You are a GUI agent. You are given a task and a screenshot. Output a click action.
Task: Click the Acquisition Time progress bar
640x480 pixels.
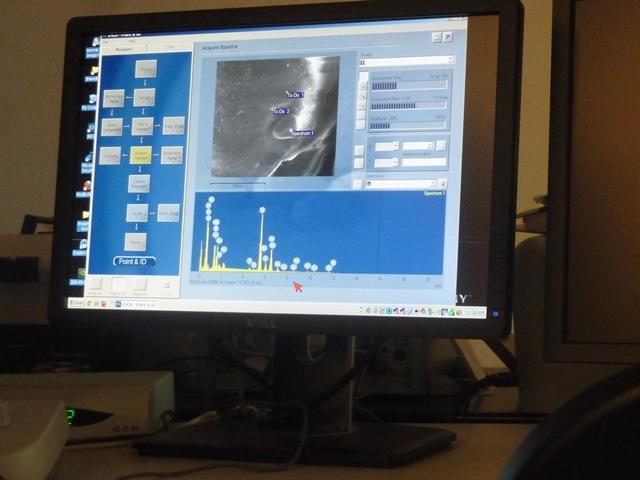point(409,86)
